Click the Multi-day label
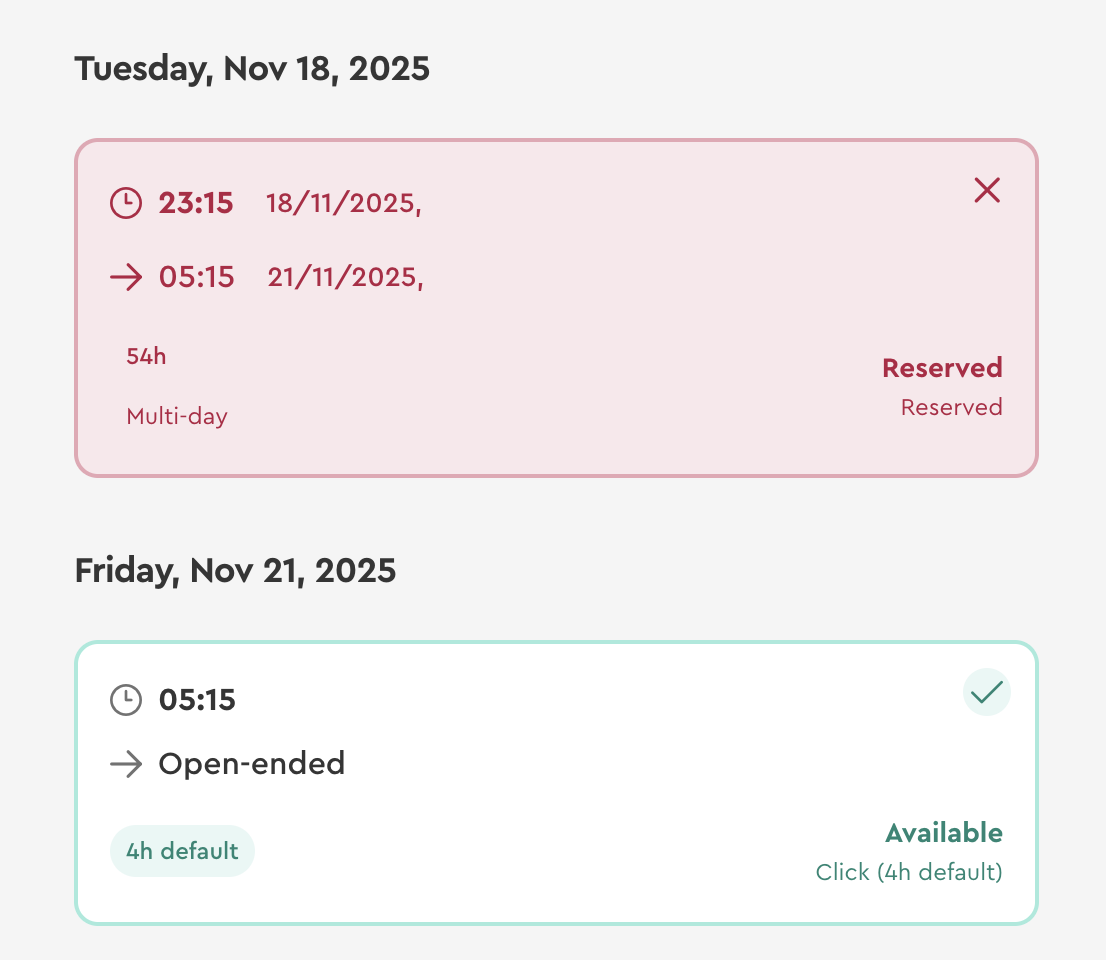1106x960 pixels. pyautogui.click(x=177, y=416)
